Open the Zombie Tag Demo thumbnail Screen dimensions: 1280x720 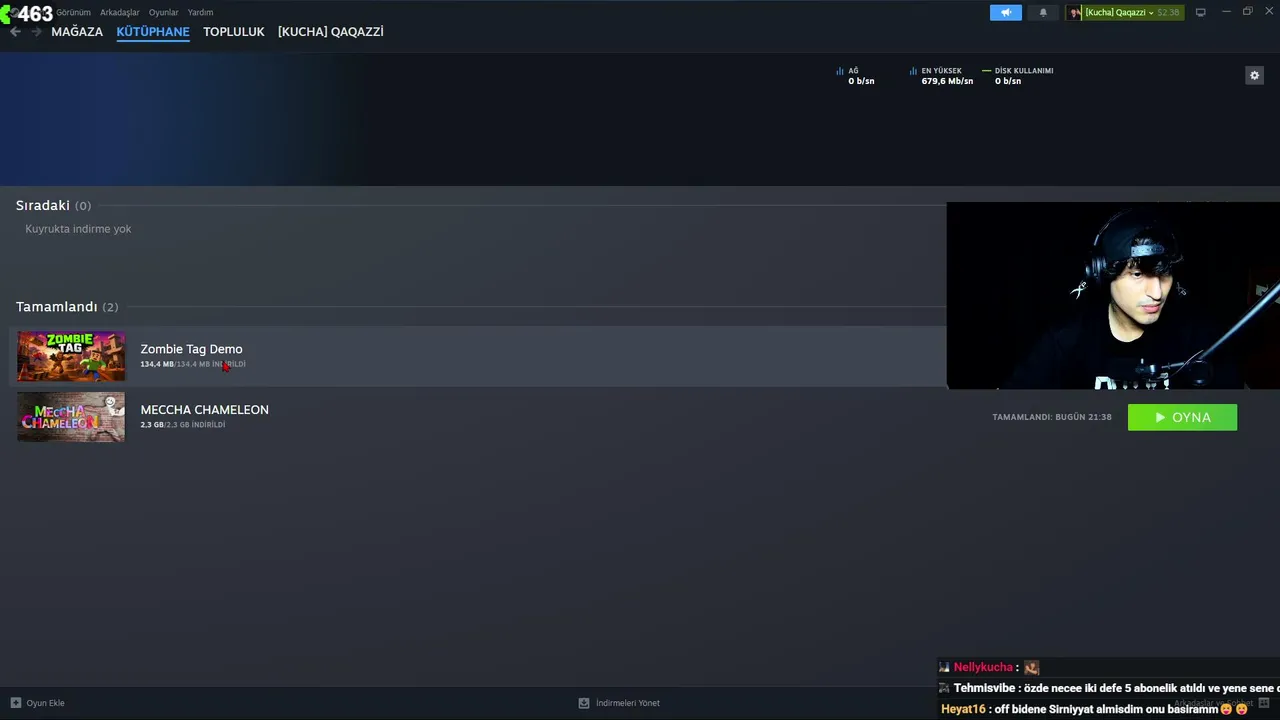pos(71,356)
